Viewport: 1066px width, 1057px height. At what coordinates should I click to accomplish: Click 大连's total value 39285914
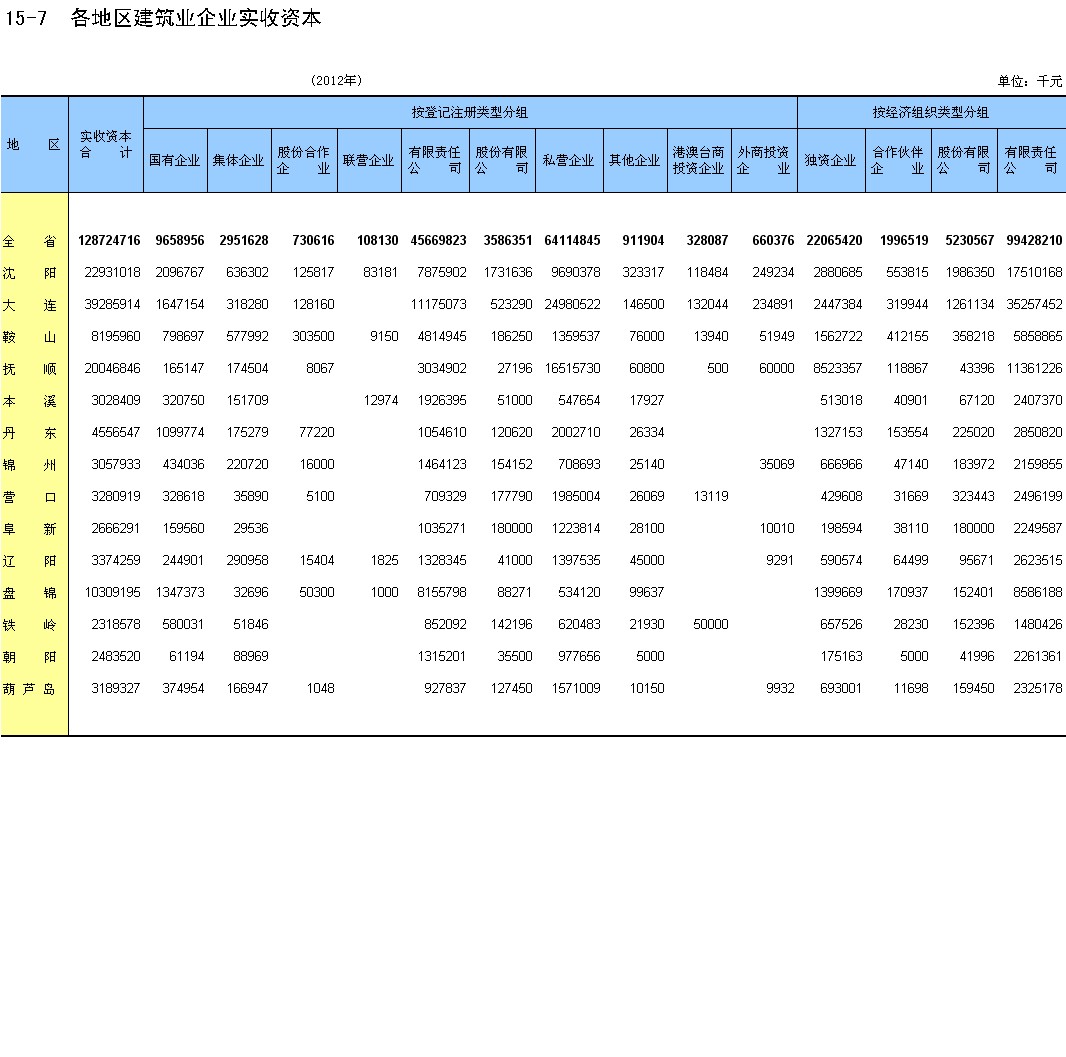[112, 305]
